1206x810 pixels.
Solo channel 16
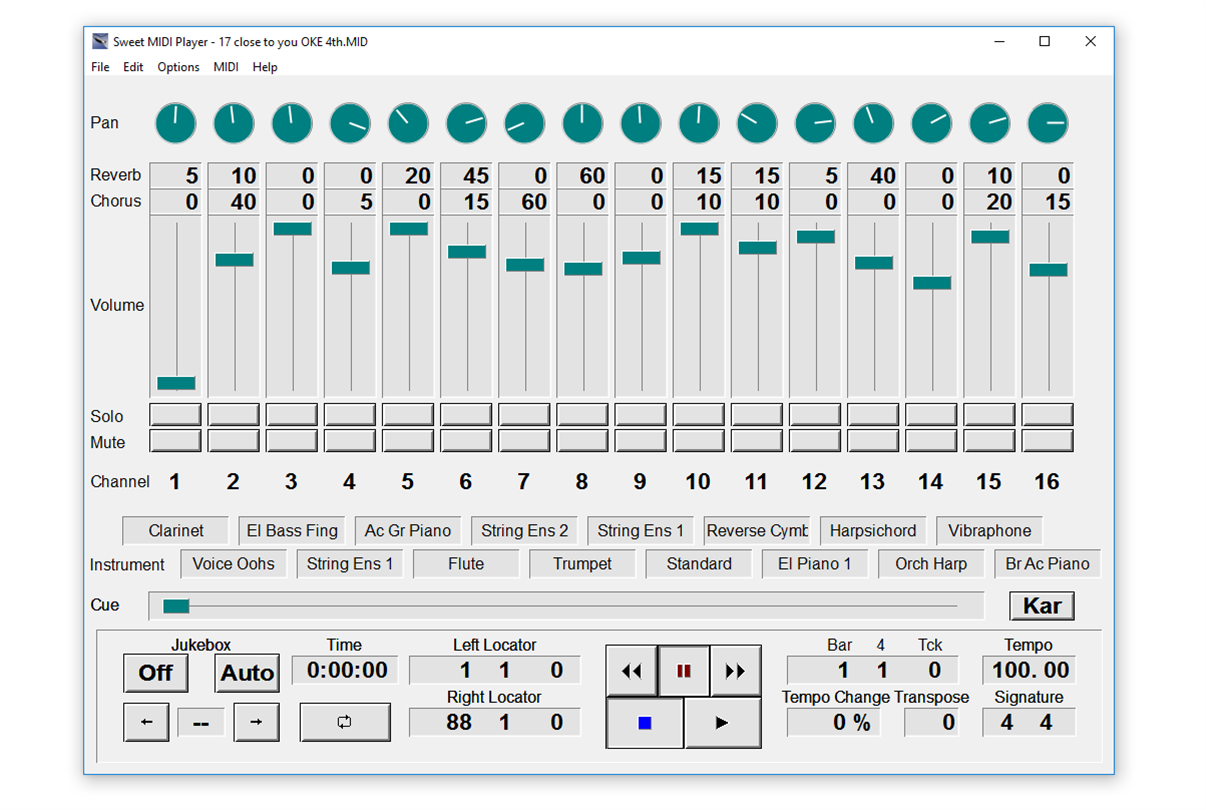1048,415
